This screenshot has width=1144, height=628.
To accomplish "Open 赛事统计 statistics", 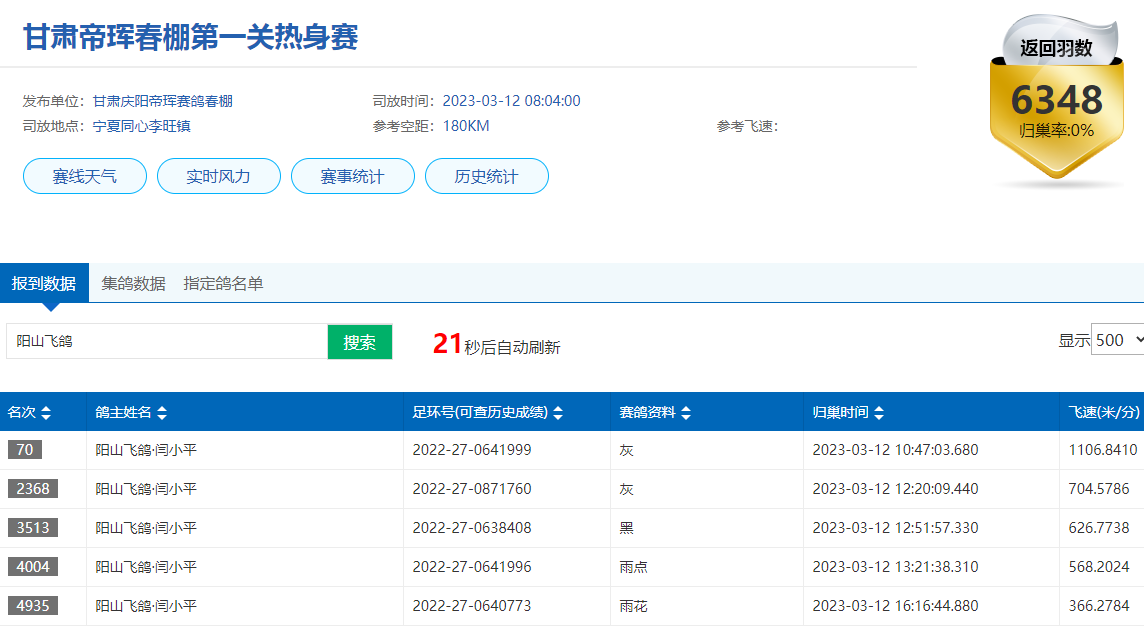I will click(x=352, y=176).
